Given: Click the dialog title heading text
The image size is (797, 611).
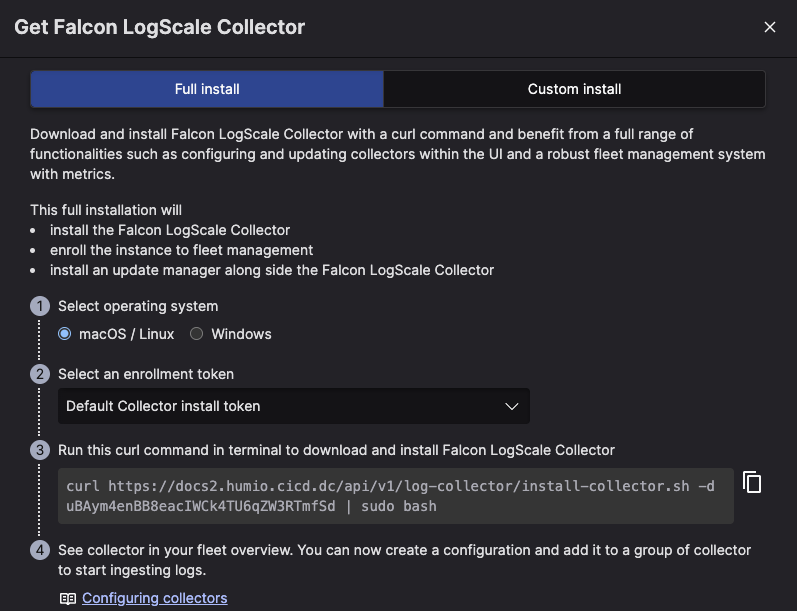Looking at the screenshot, I should (x=160, y=27).
